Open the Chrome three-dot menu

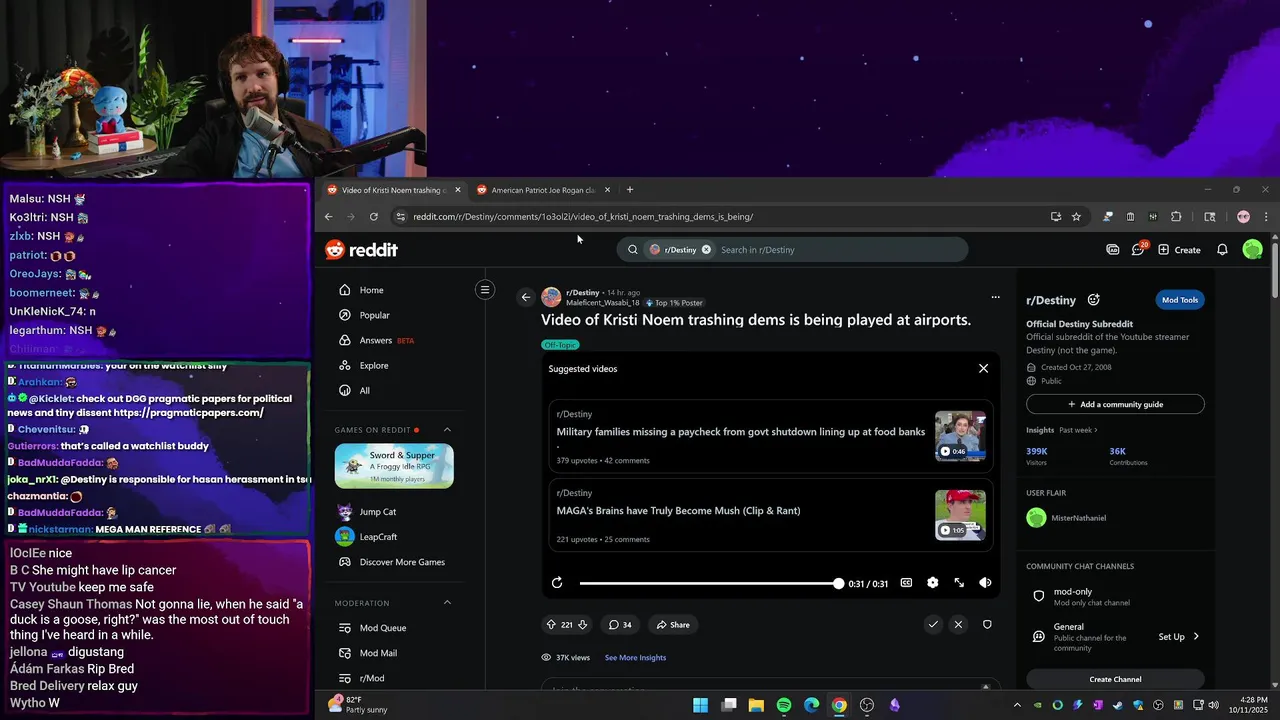click(1266, 217)
